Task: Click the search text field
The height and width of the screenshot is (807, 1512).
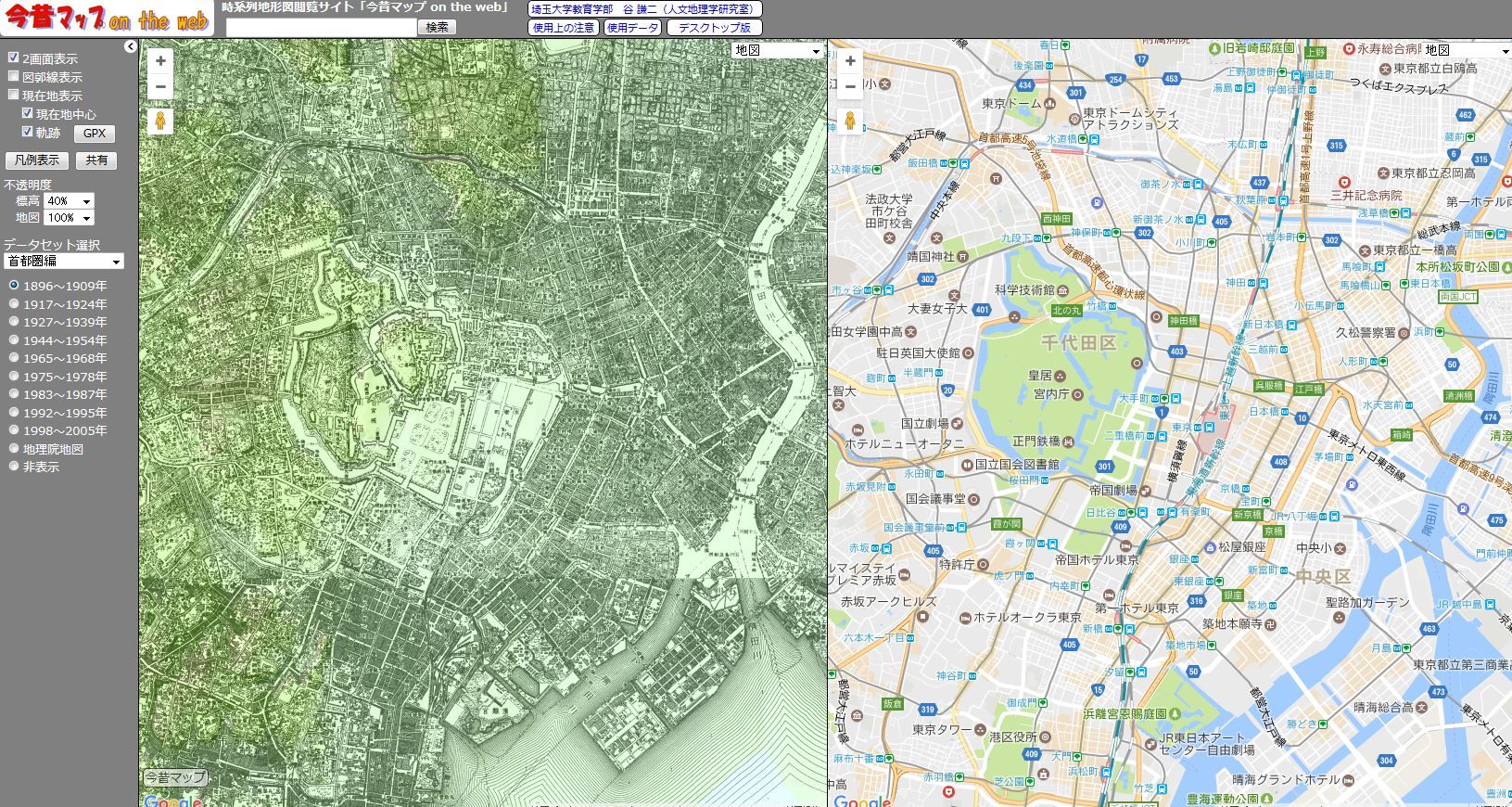Action: coord(322,28)
